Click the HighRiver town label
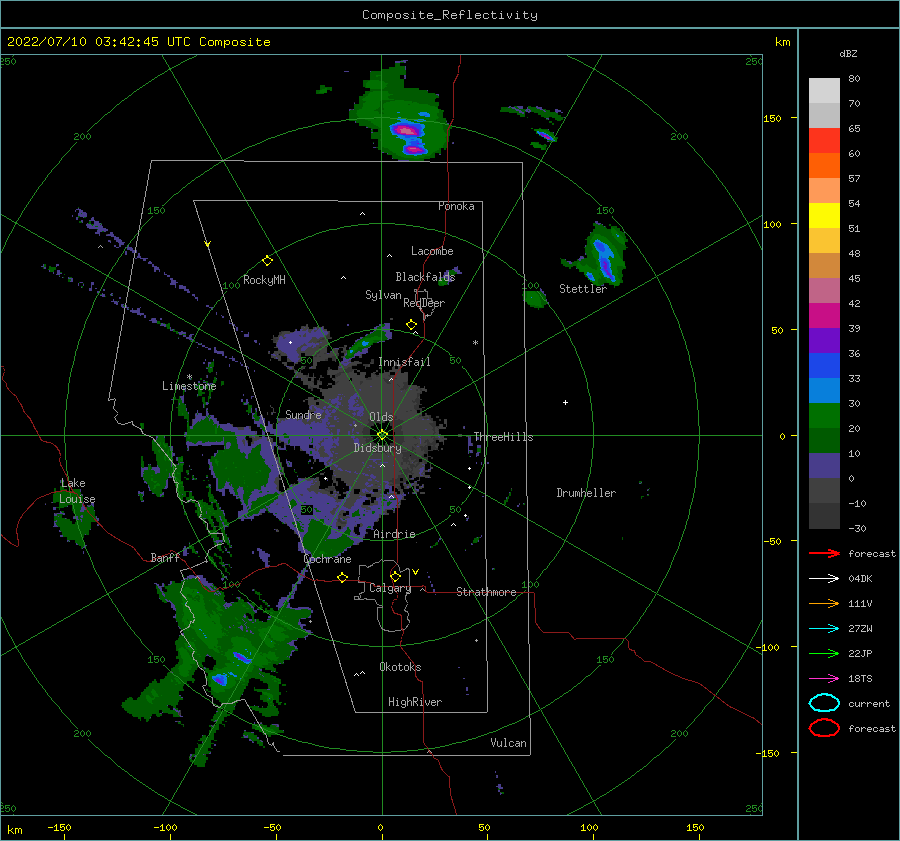This screenshot has height=841, width=900. [415, 702]
